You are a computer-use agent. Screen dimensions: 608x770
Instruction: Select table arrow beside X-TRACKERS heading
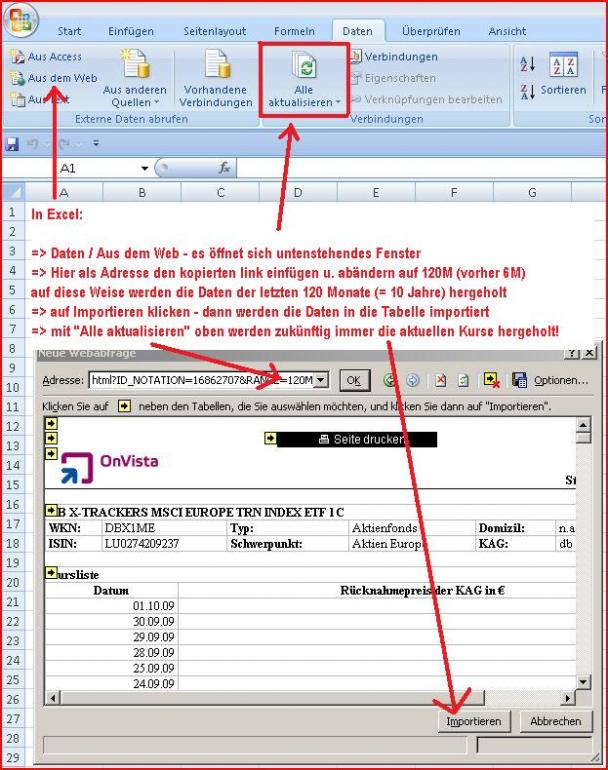[51, 511]
